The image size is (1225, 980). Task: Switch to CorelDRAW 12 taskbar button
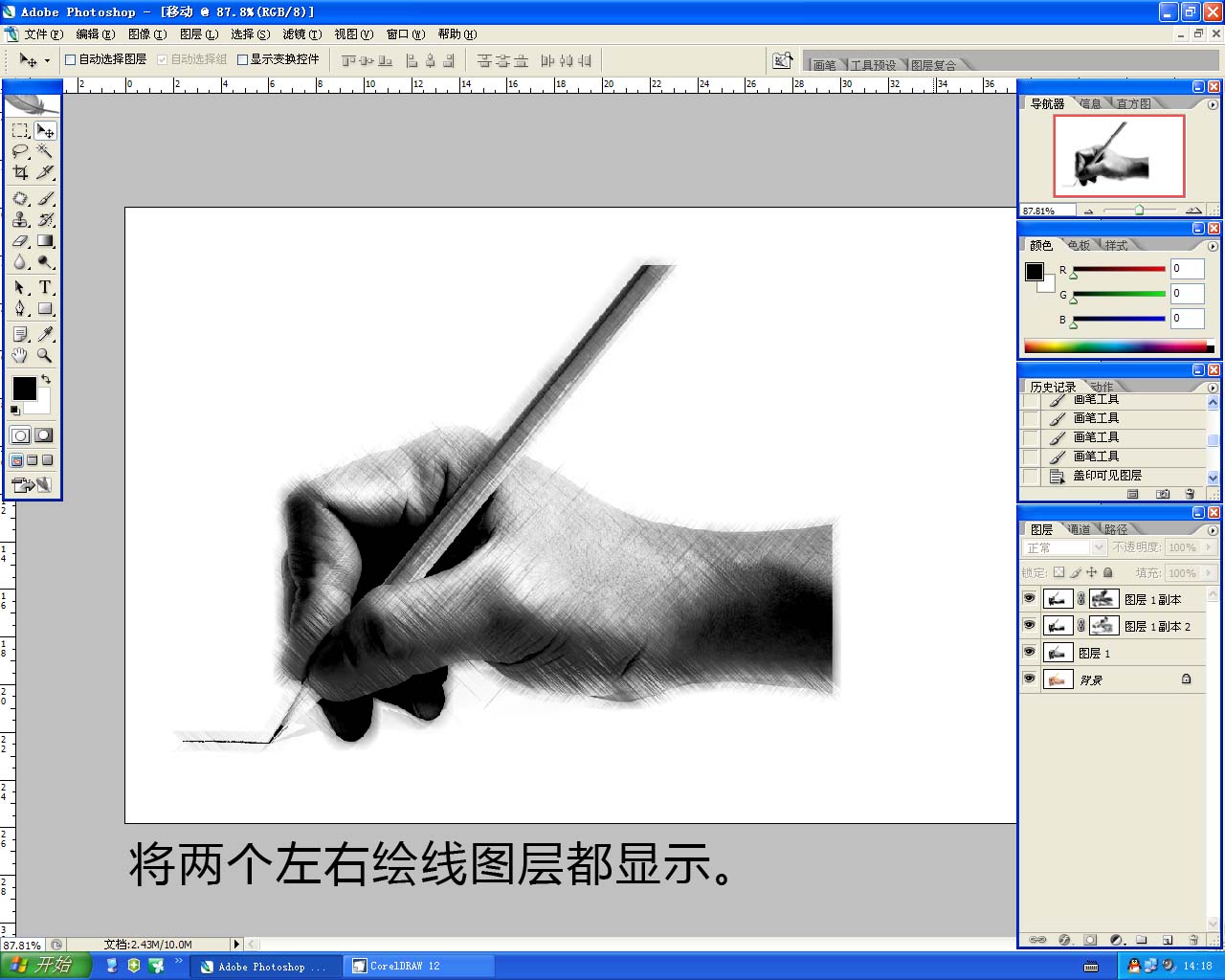coord(420,966)
